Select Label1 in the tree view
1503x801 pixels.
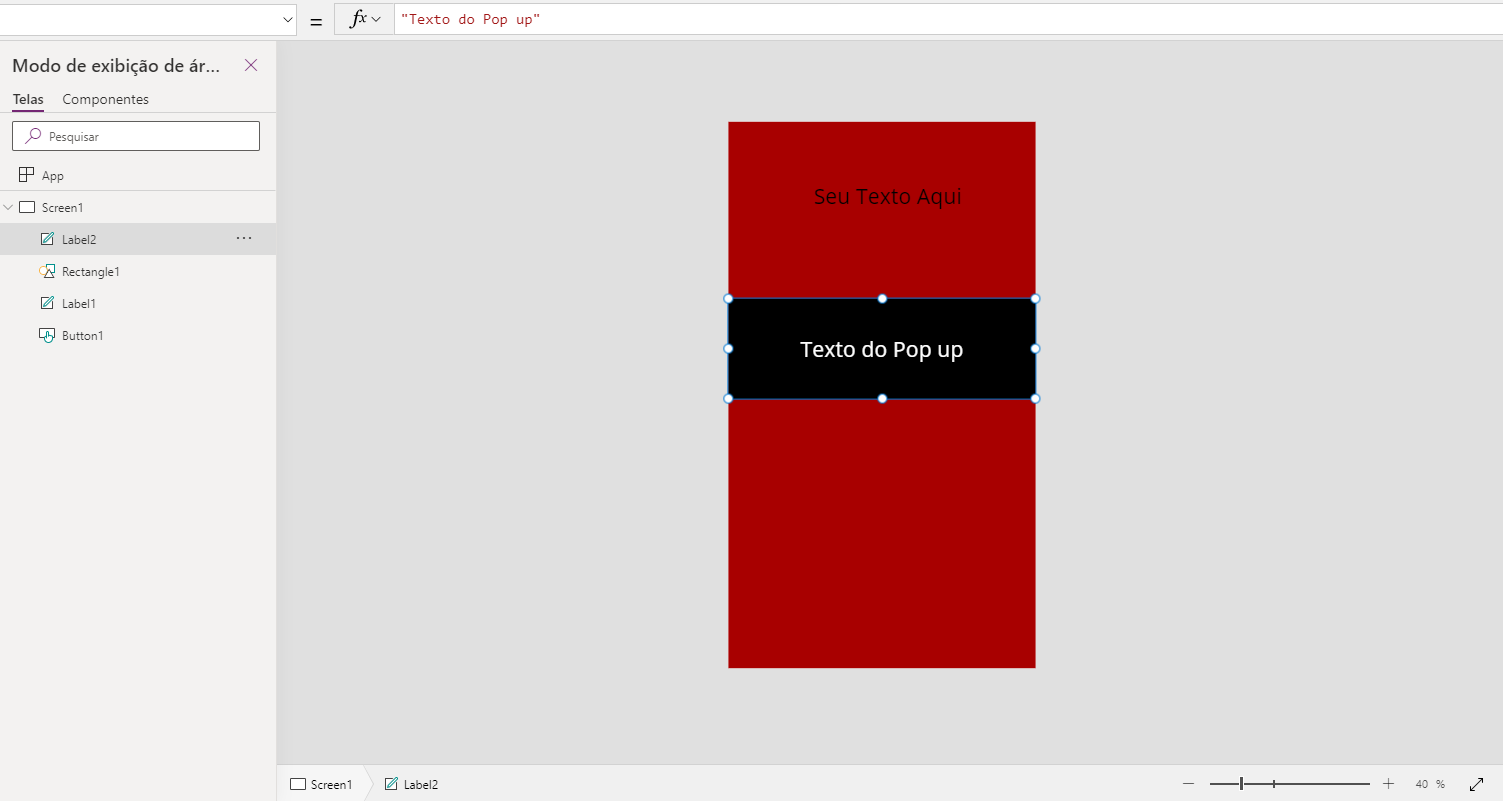pos(138,303)
